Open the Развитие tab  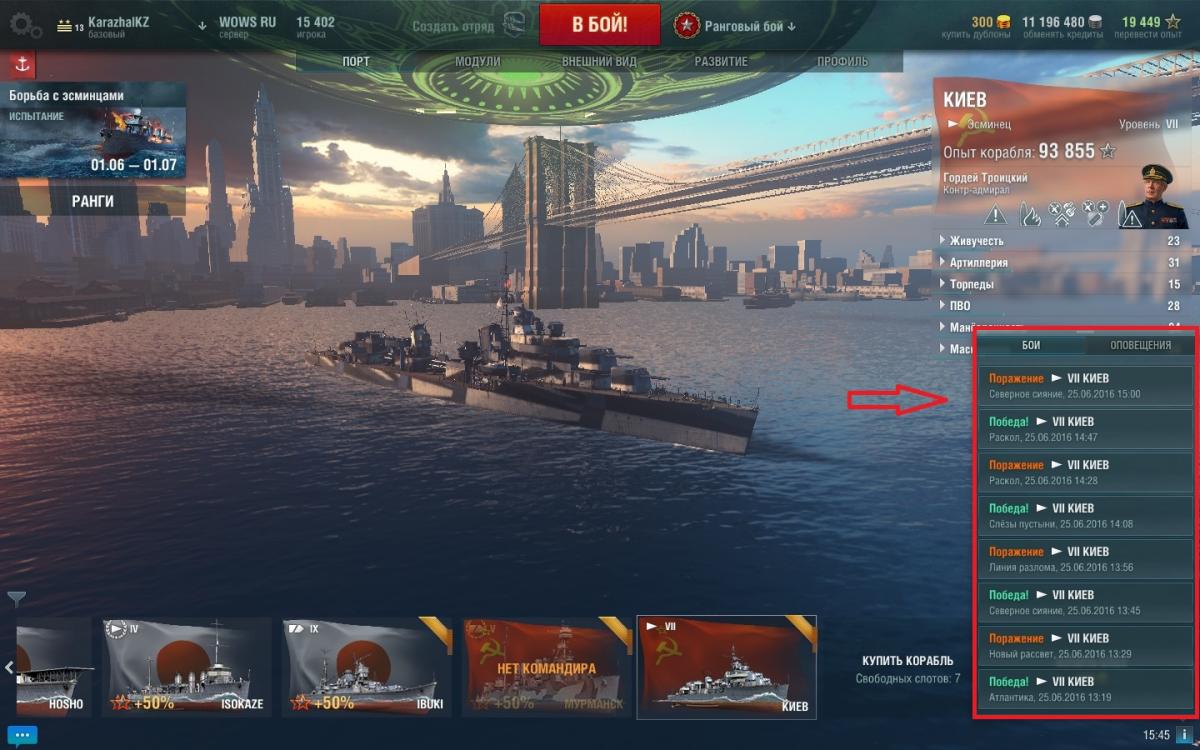click(x=722, y=61)
